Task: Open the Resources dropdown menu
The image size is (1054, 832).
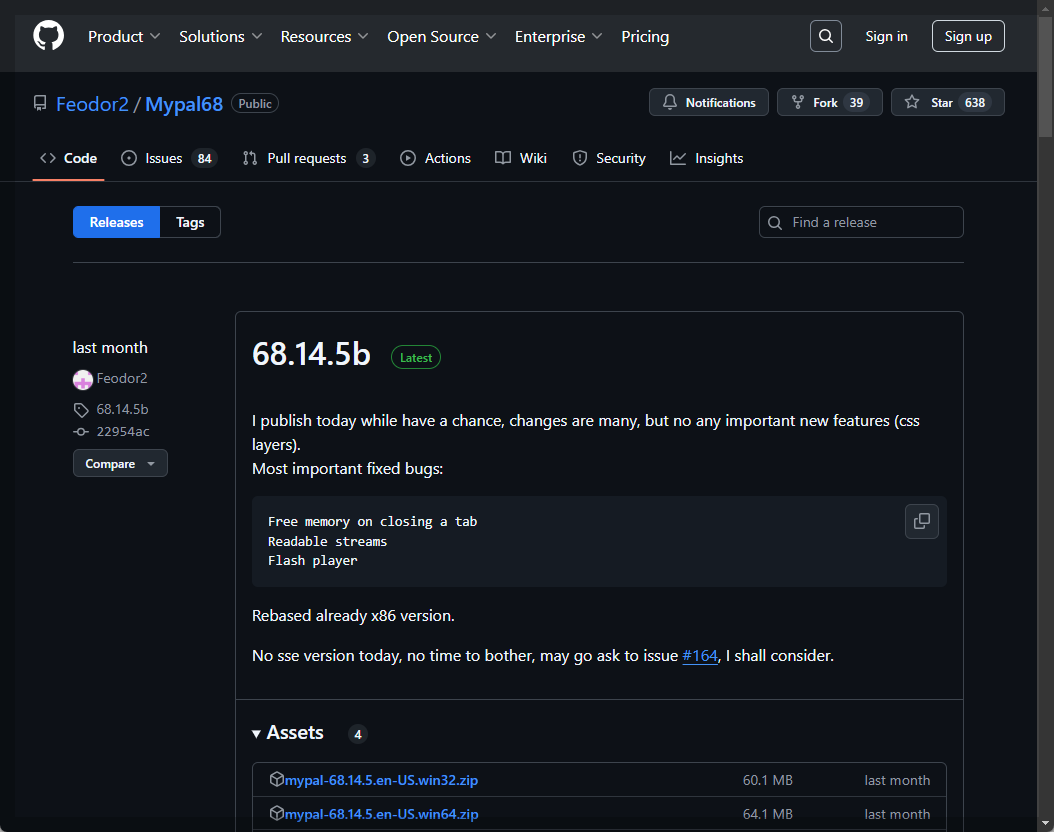Action: pyautogui.click(x=324, y=36)
